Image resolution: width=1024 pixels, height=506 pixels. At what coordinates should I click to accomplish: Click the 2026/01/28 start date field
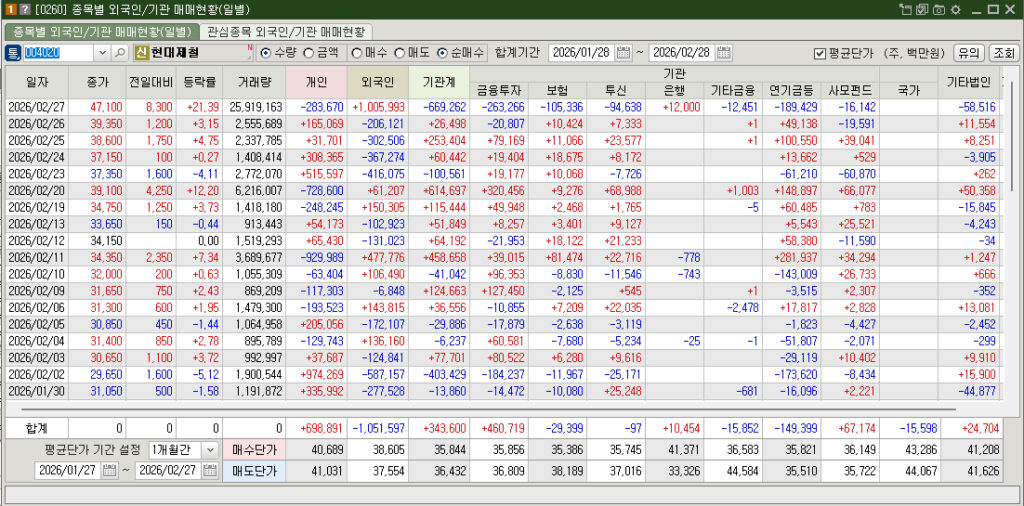[581, 52]
